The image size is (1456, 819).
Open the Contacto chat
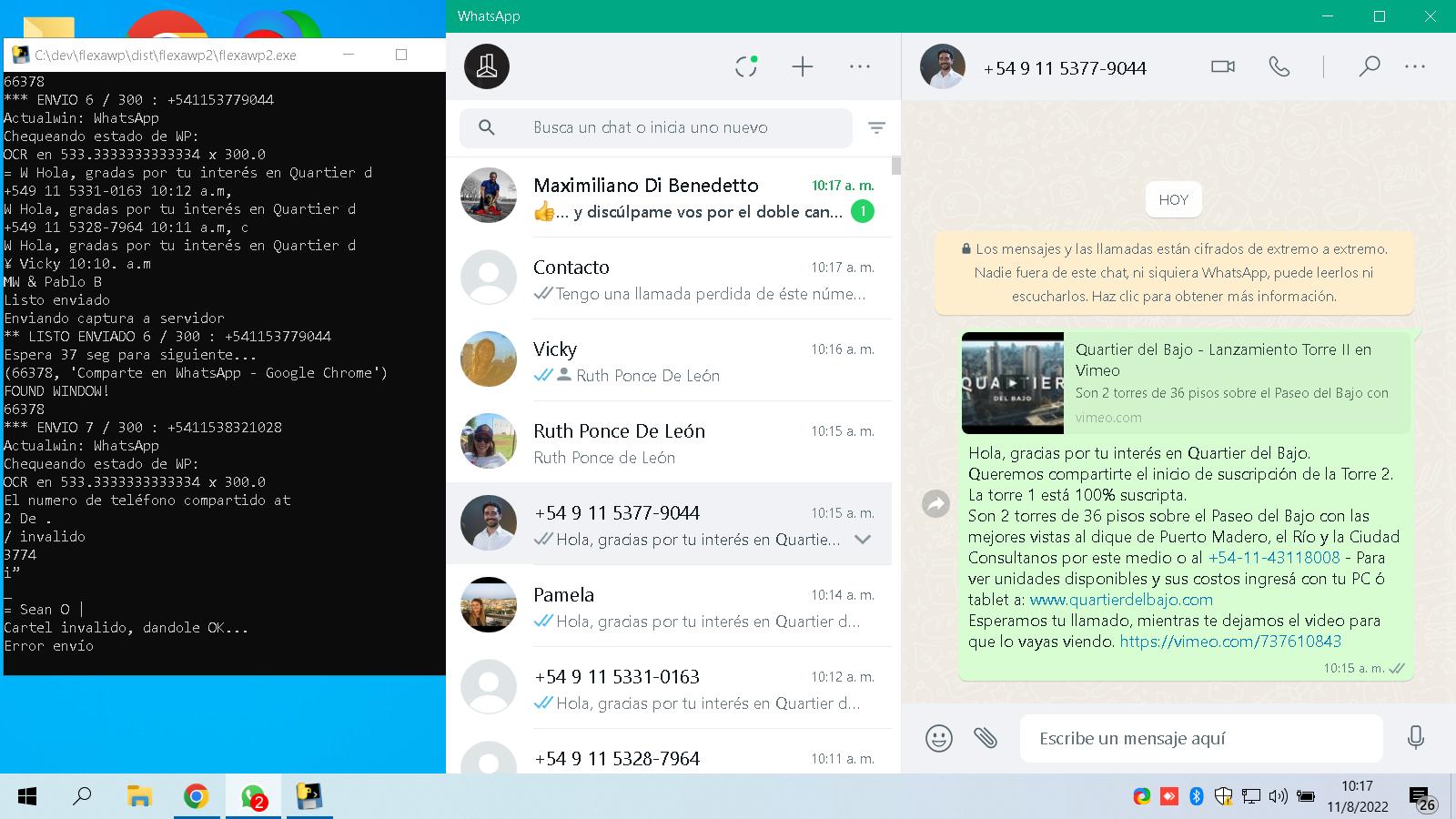pos(669,278)
